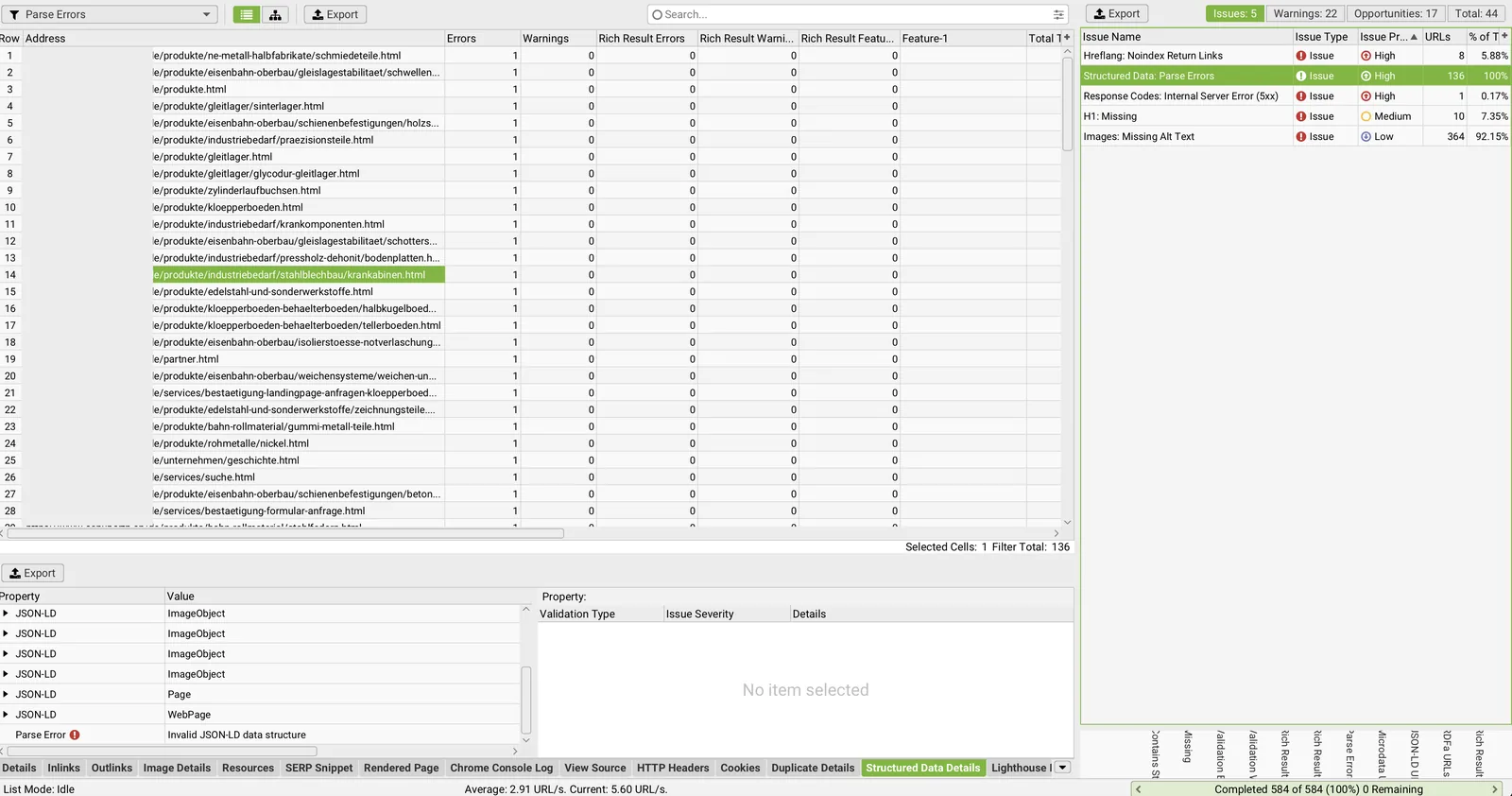Click High priority icon on Parse Errors row

[1366, 76]
